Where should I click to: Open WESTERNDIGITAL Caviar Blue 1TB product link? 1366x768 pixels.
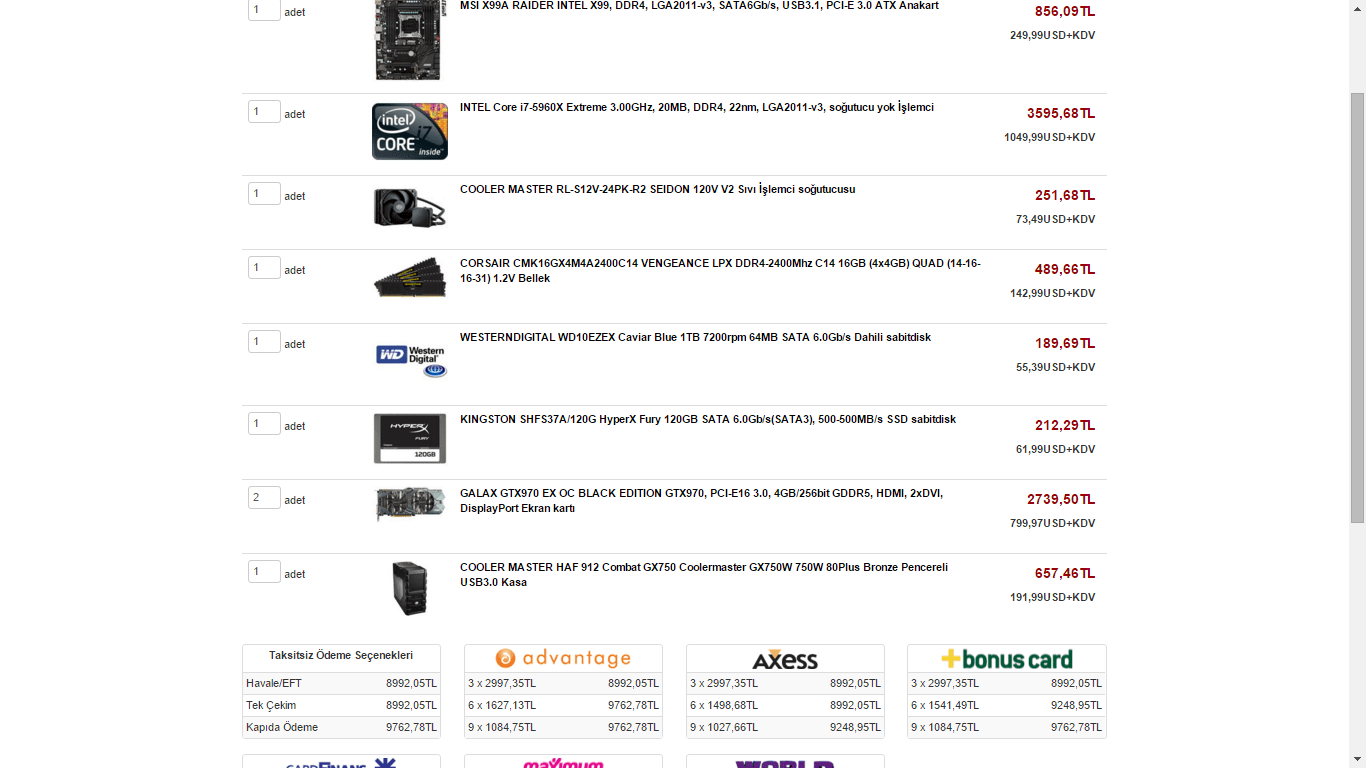coord(695,338)
